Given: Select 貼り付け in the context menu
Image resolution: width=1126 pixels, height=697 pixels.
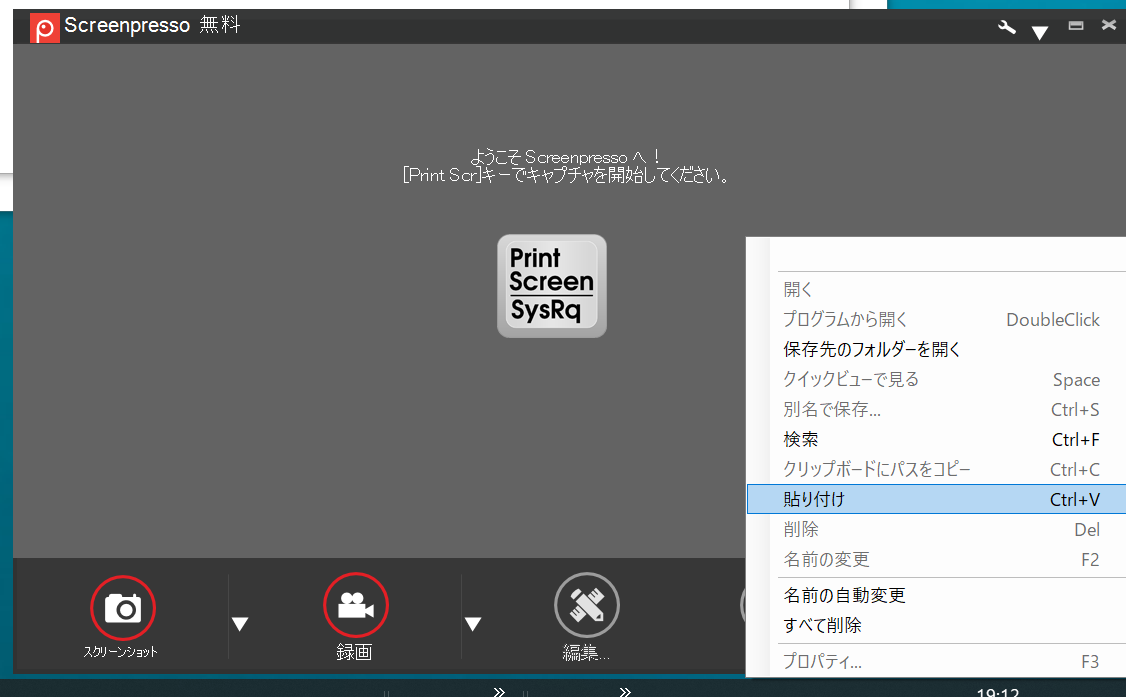Looking at the screenshot, I should [936, 499].
